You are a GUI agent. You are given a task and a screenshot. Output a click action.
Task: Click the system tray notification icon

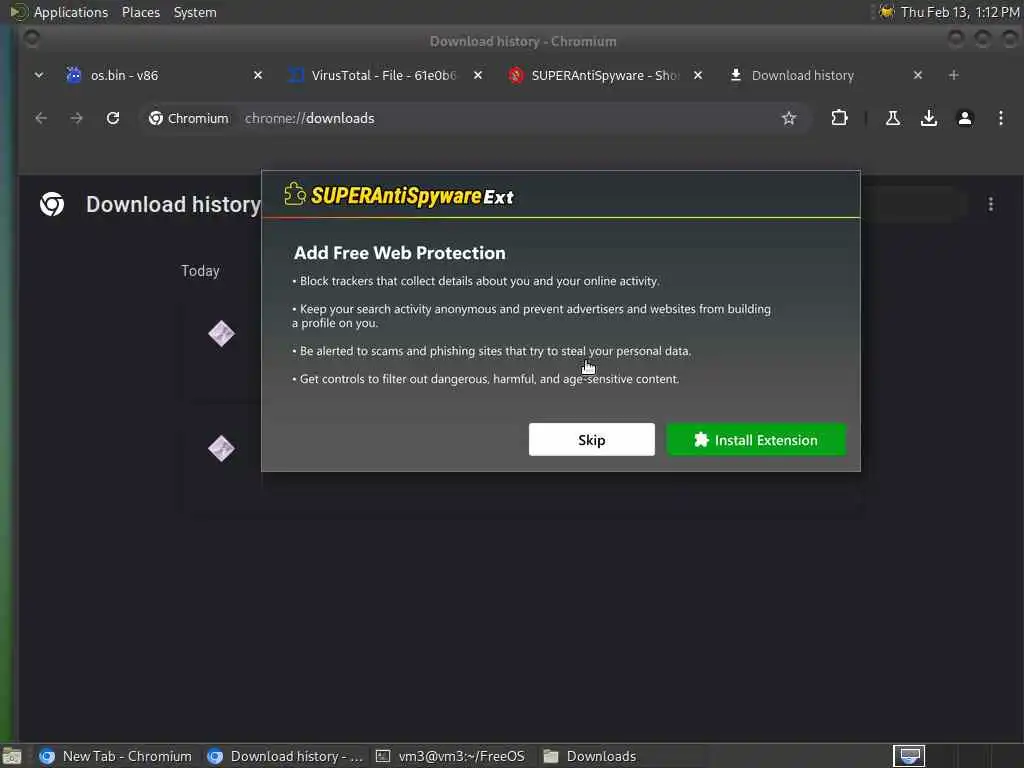886,12
